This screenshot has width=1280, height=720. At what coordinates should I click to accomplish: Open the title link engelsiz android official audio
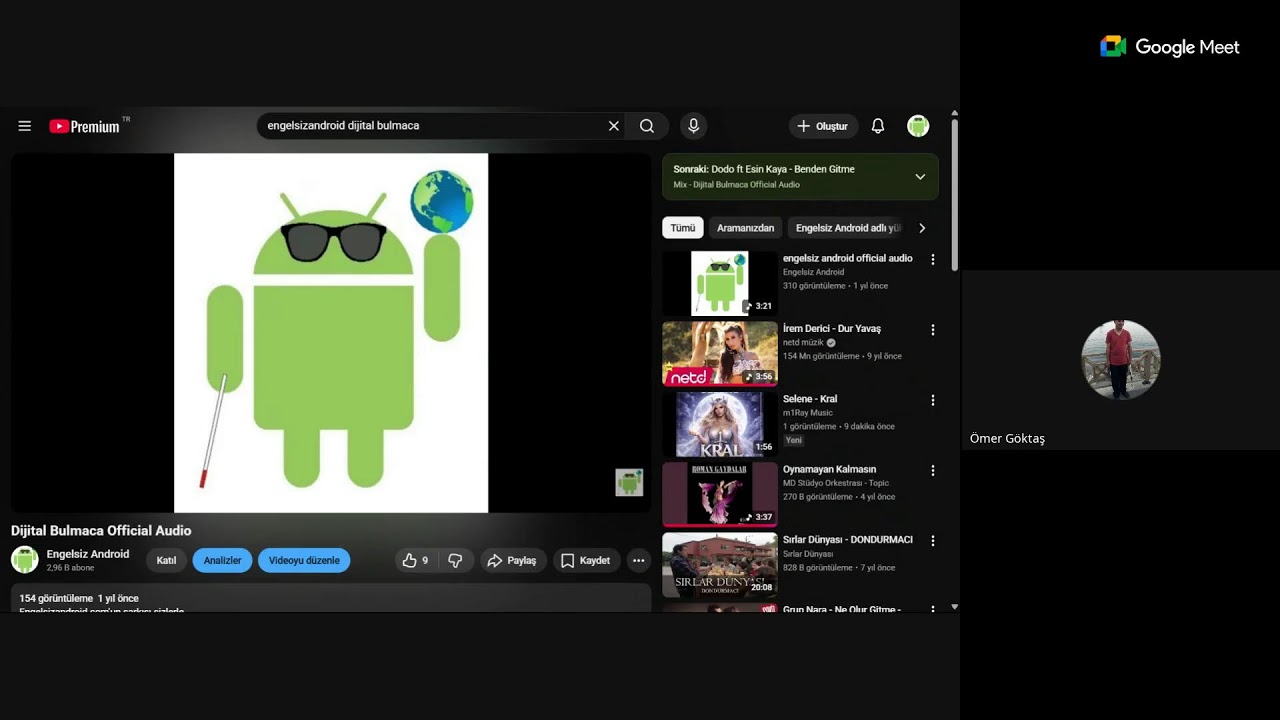click(x=848, y=258)
